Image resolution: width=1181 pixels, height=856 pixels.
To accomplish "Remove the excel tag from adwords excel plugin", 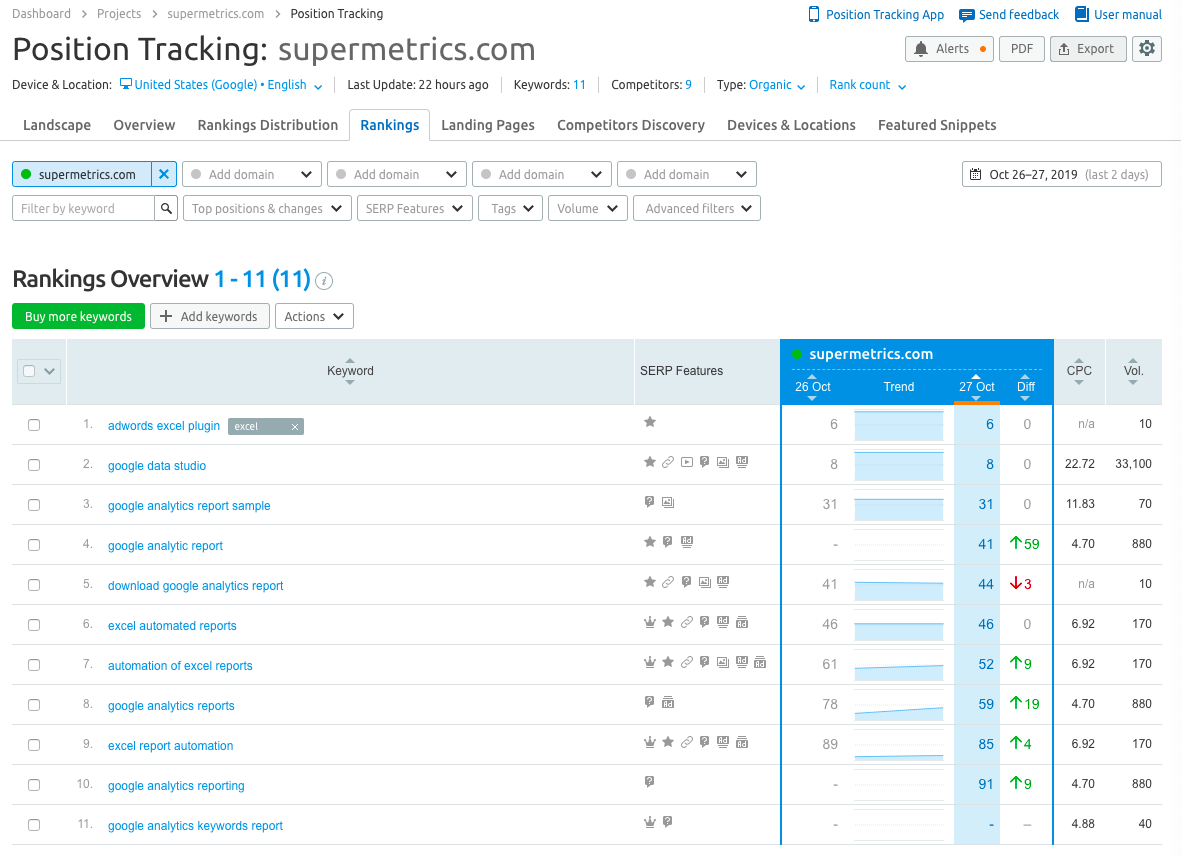I will point(295,427).
